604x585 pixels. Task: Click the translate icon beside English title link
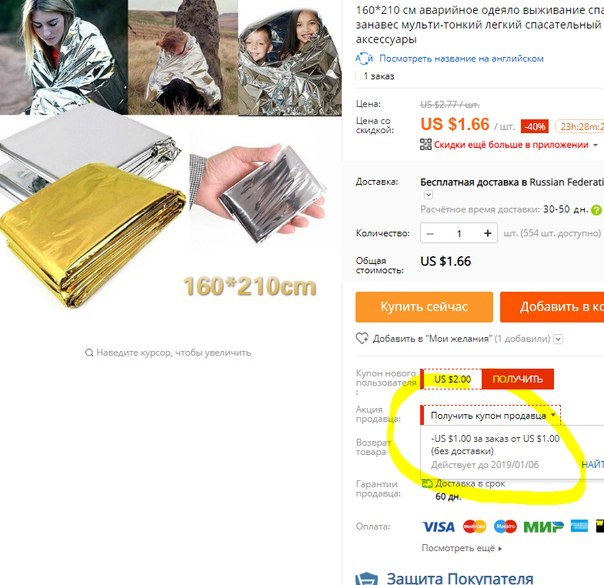(x=364, y=59)
